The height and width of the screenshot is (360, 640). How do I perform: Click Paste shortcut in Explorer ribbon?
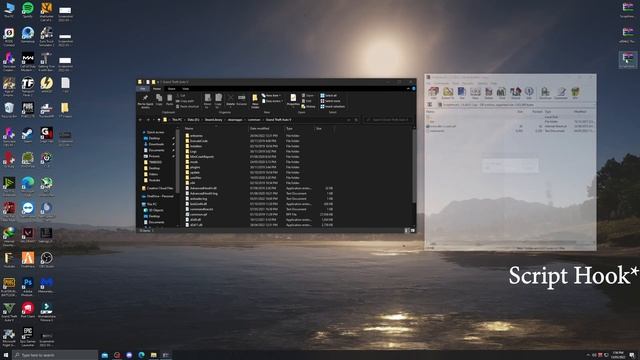187,107
